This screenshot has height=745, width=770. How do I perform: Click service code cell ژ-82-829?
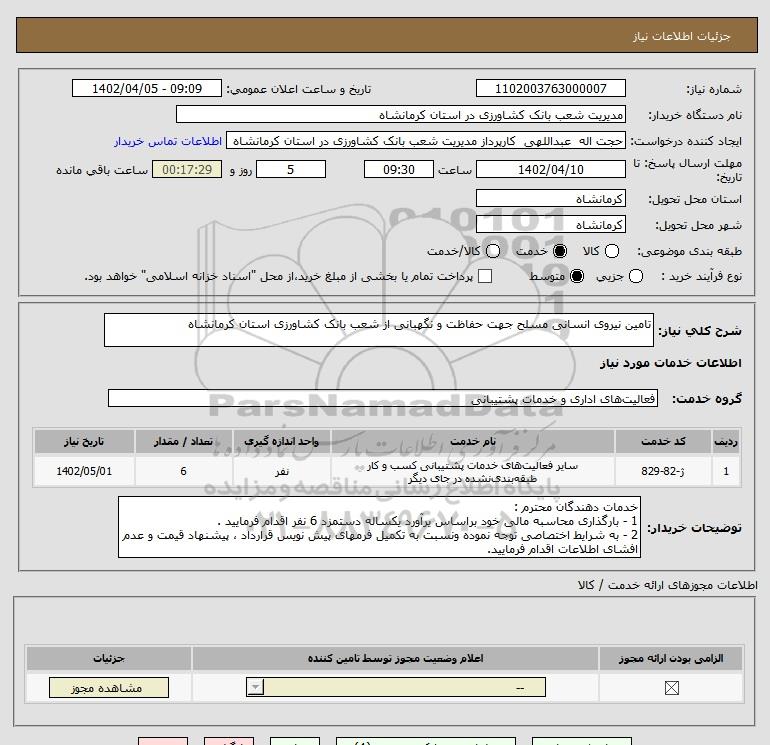click(663, 471)
